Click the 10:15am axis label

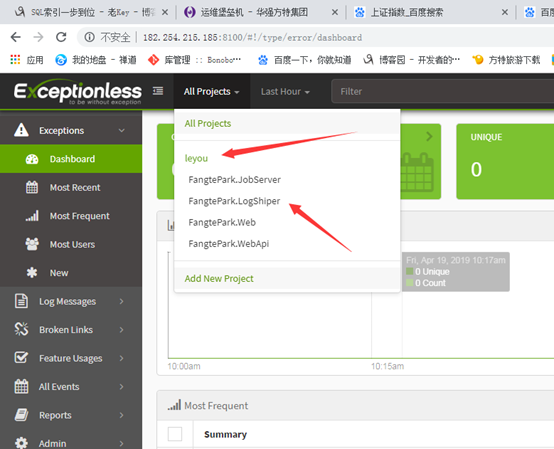(387, 366)
